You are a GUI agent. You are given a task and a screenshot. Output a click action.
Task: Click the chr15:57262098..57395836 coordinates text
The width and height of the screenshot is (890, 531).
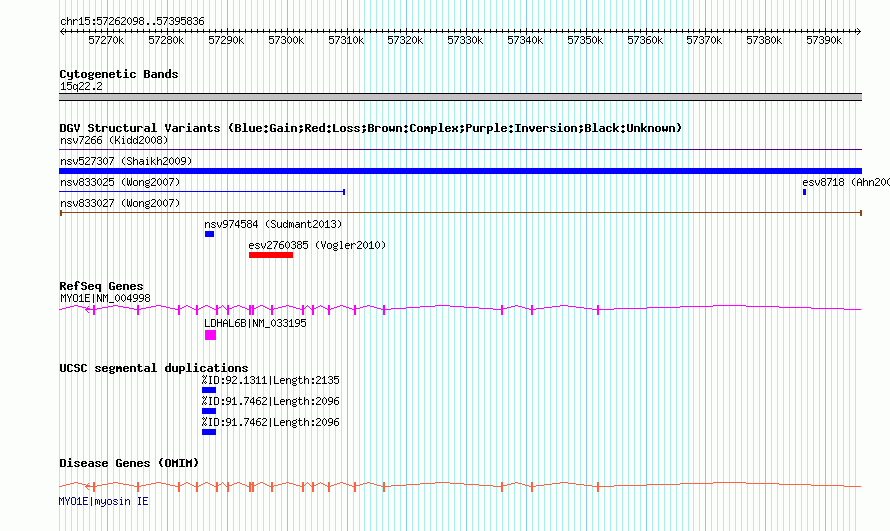tap(132, 22)
